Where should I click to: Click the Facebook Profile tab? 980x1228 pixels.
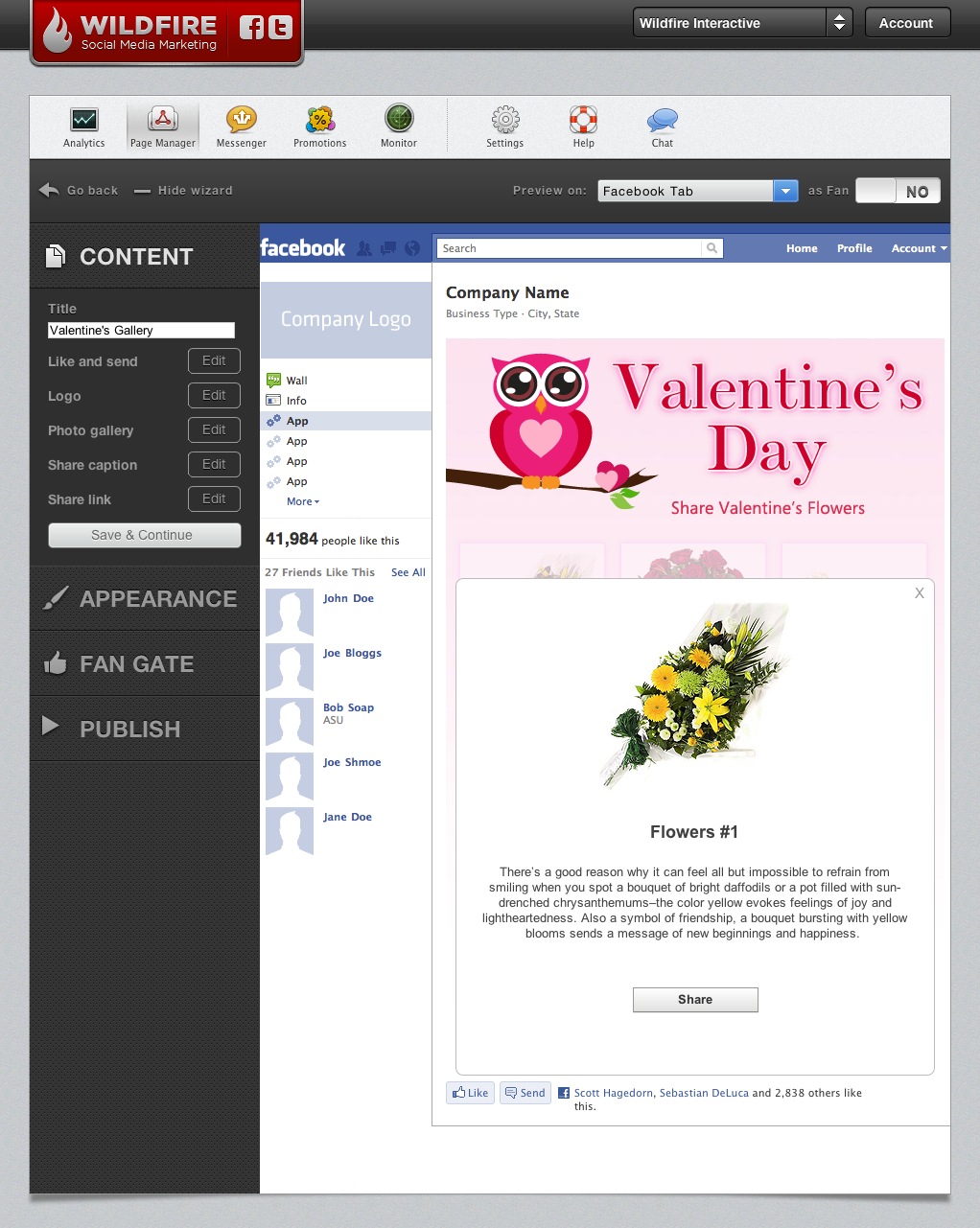(854, 248)
